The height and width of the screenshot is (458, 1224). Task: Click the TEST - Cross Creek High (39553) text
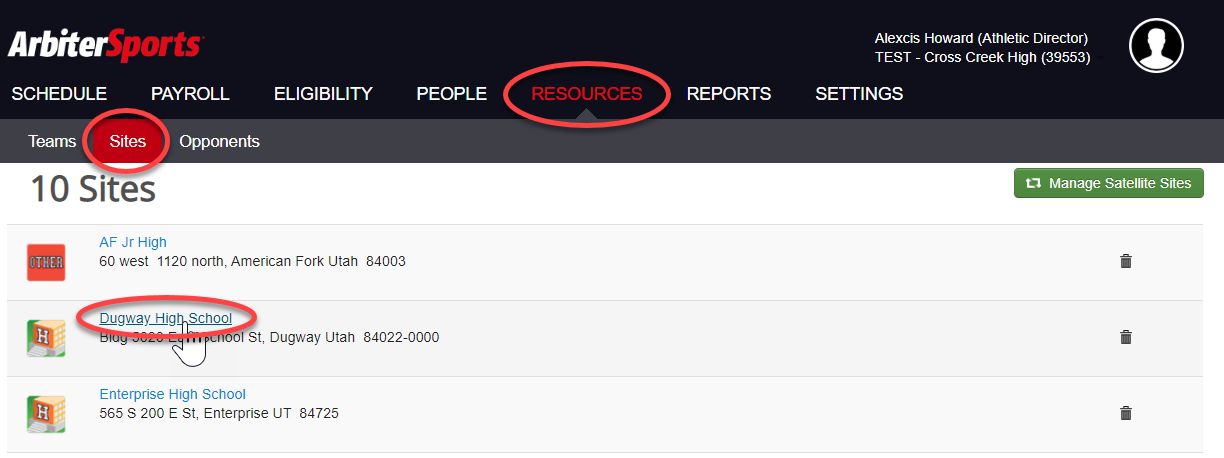pos(982,57)
